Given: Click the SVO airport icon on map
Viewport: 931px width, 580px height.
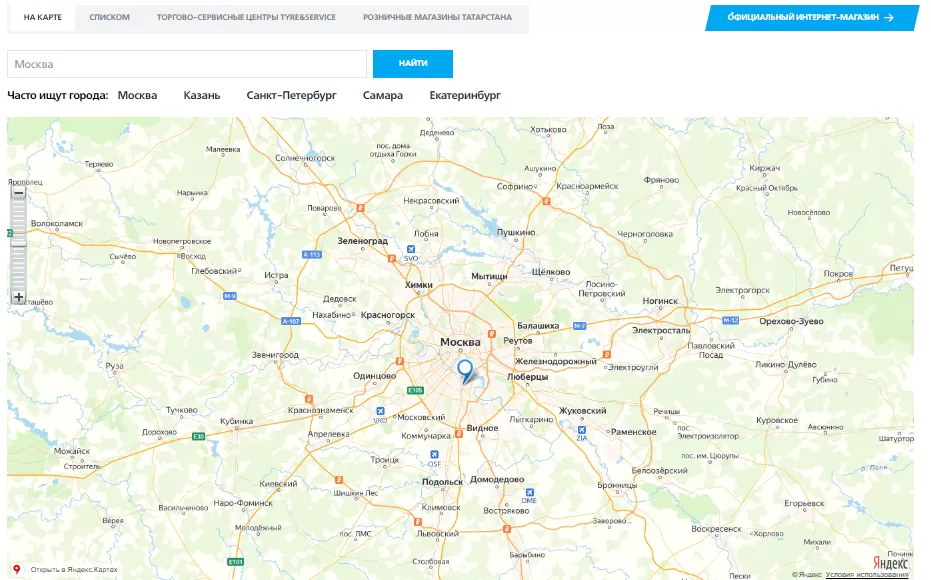Looking at the screenshot, I should [410, 250].
